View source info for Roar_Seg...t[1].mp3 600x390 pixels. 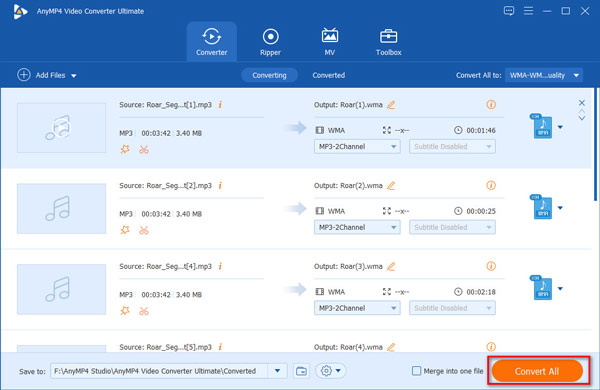(x=220, y=104)
